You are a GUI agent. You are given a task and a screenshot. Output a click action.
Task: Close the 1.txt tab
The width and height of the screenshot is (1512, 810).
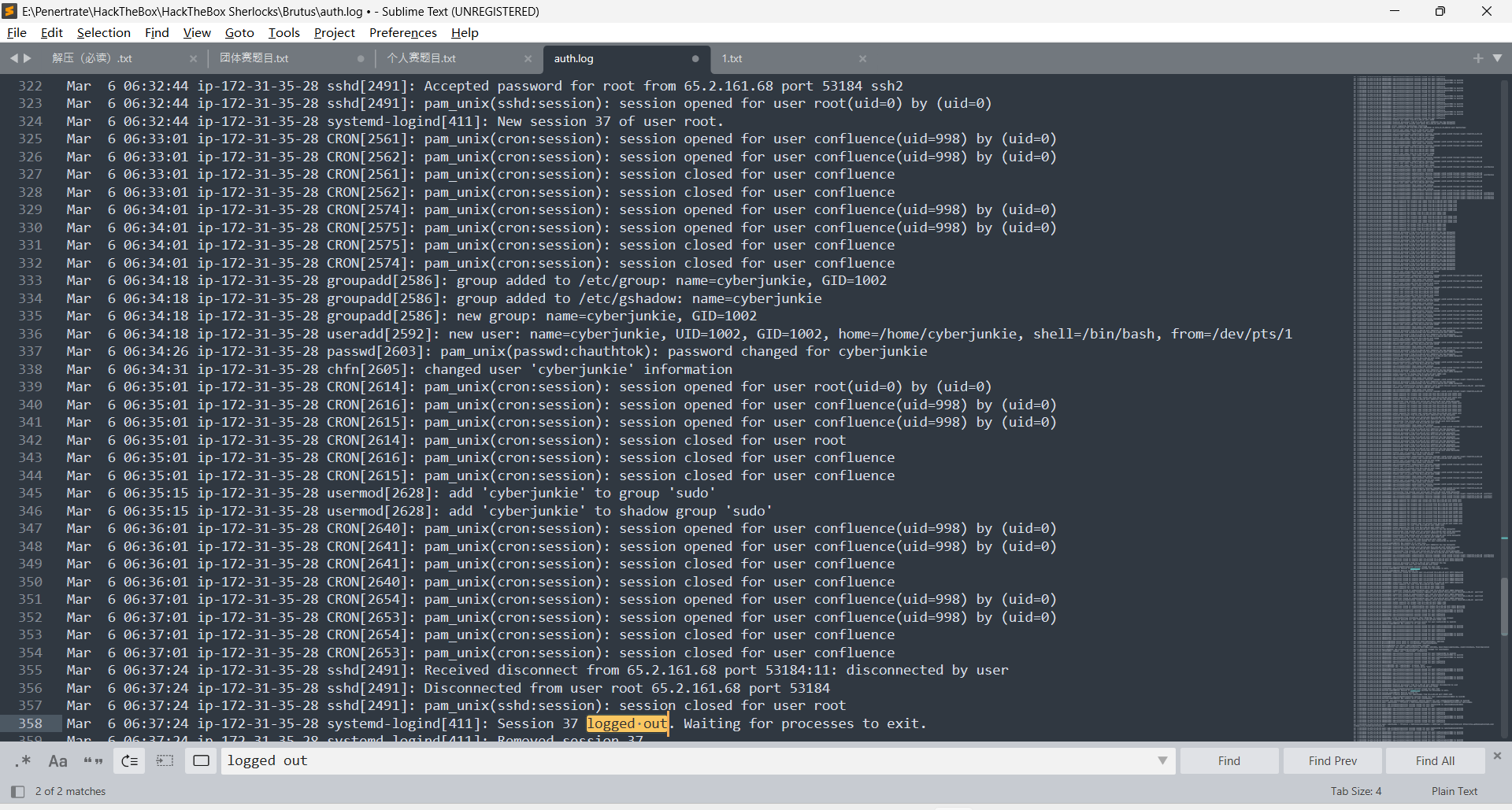[862, 58]
